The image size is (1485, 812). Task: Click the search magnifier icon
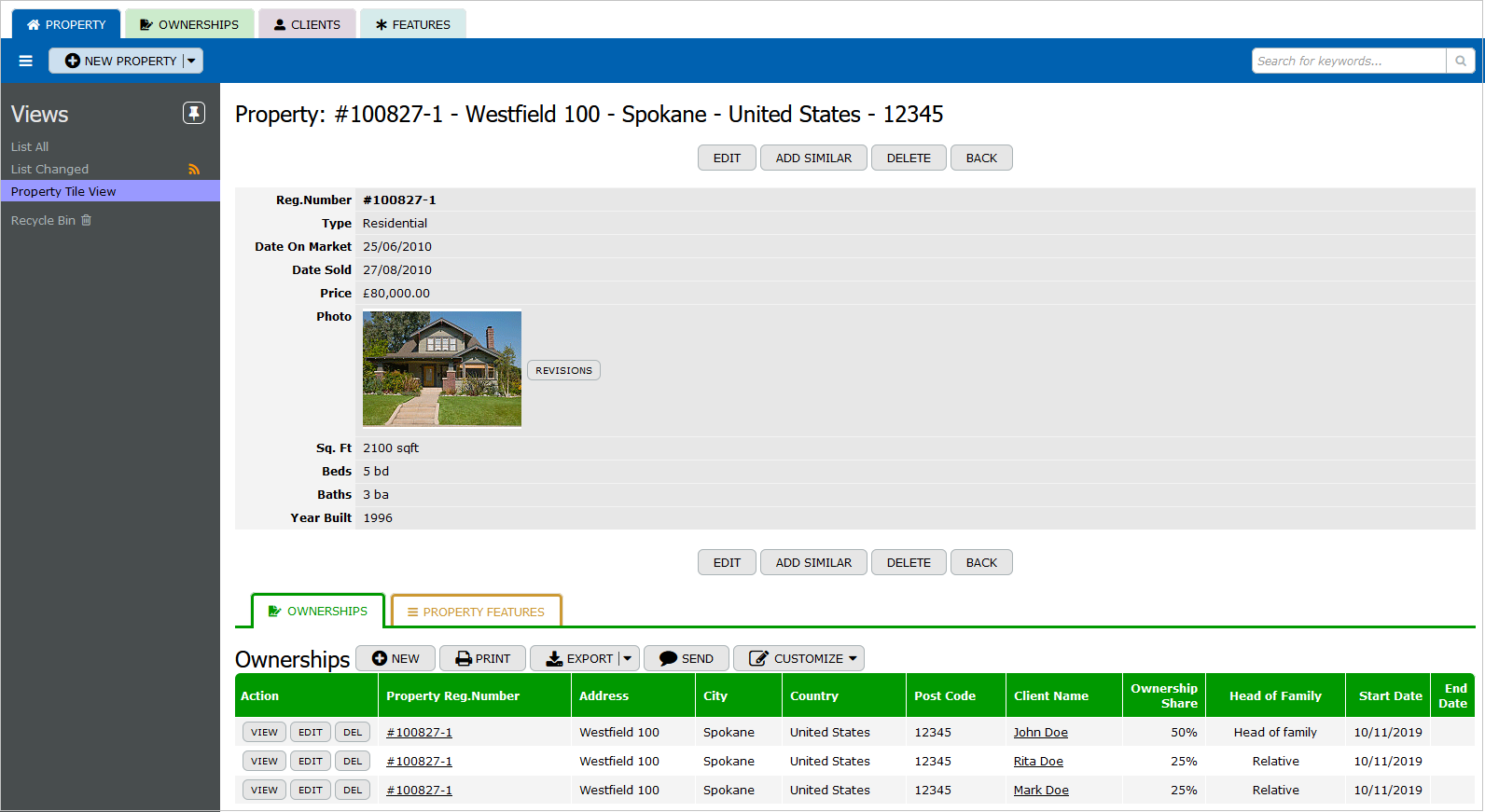click(x=1460, y=61)
